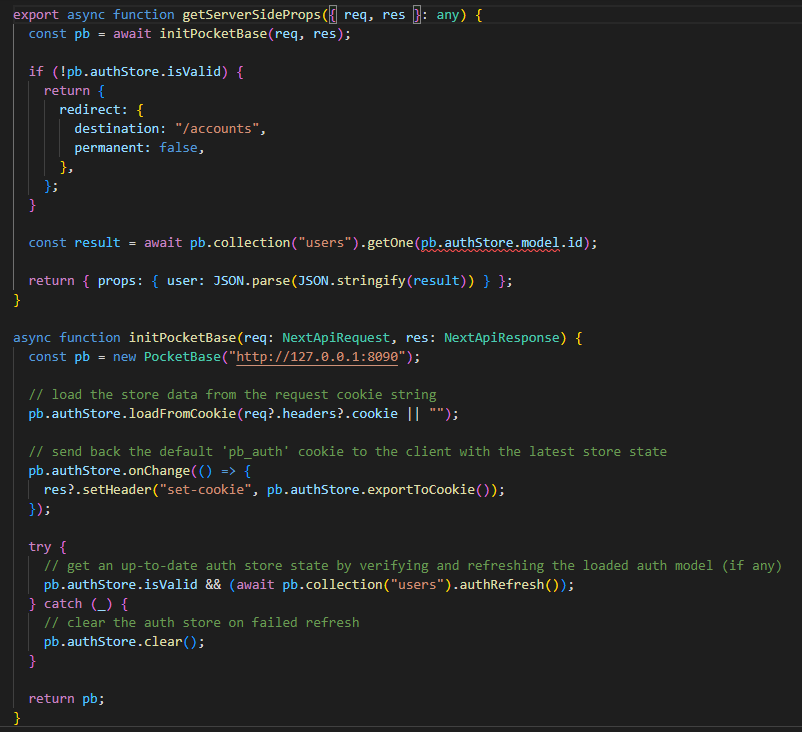Click the 'export' keyword at top

36,15
